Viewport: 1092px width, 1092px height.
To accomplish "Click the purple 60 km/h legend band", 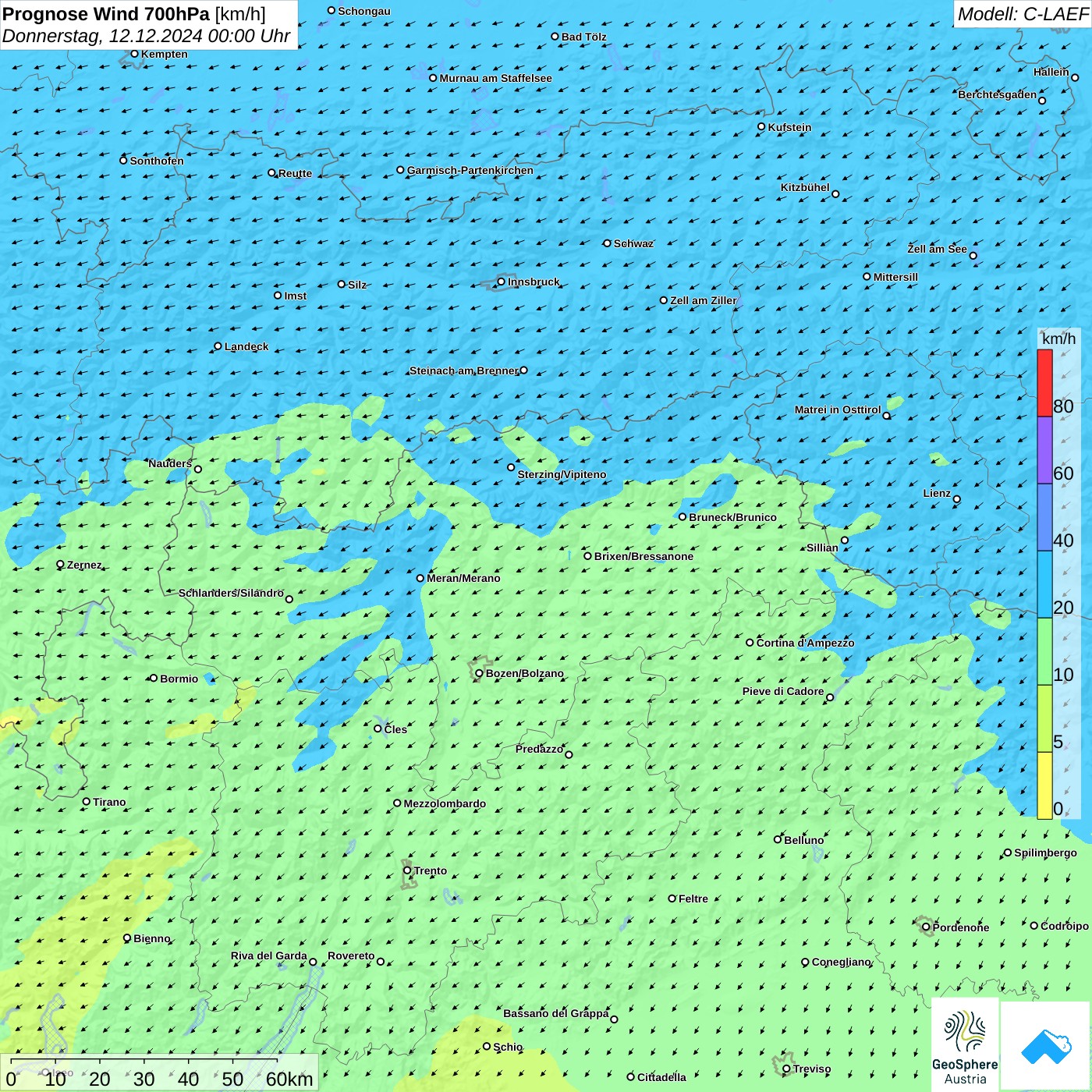I will pyautogui.click(x=1044, y=450).
